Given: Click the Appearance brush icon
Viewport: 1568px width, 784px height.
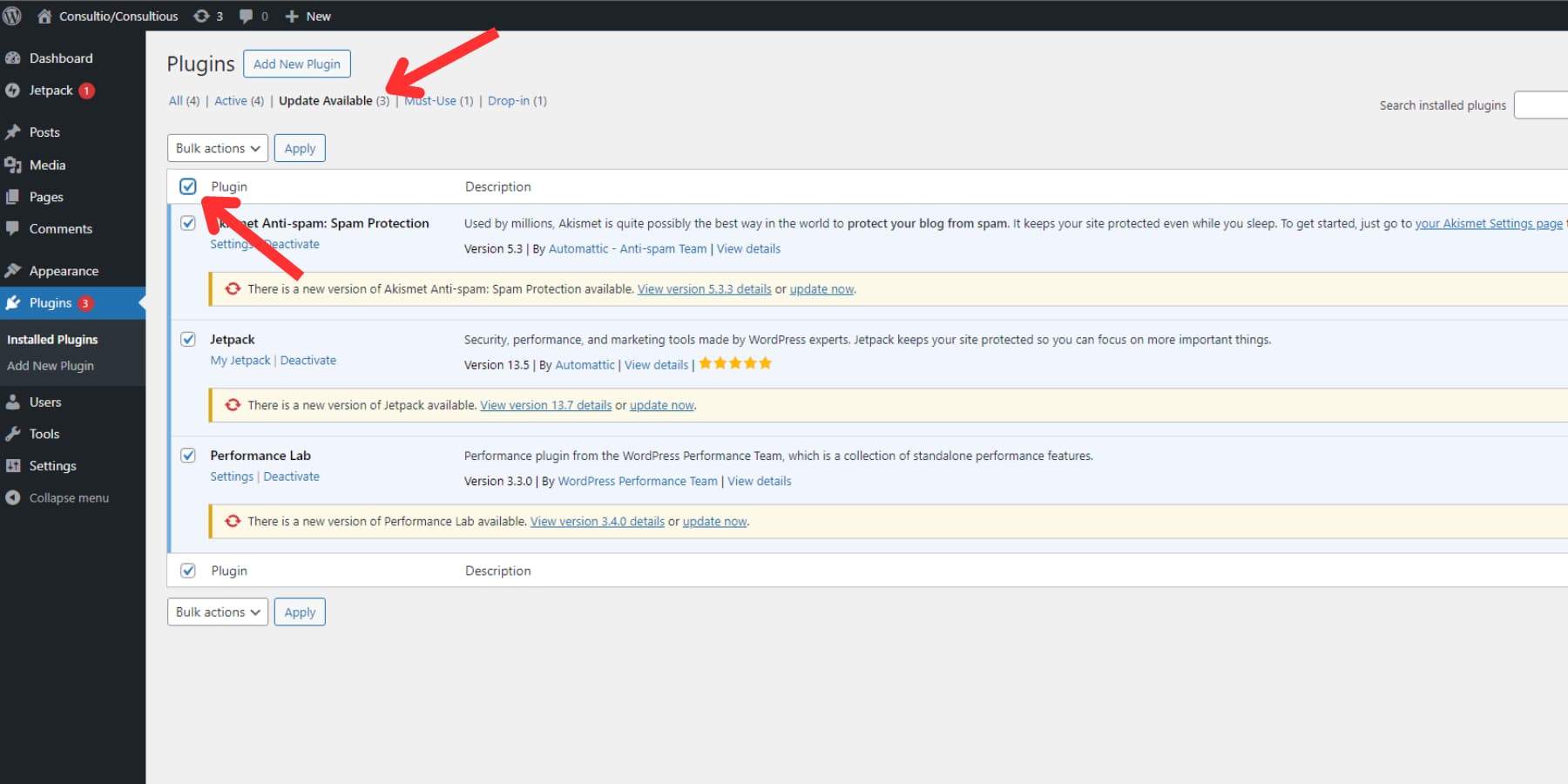Looking at the screenshot, I should (x=15, y=270).
